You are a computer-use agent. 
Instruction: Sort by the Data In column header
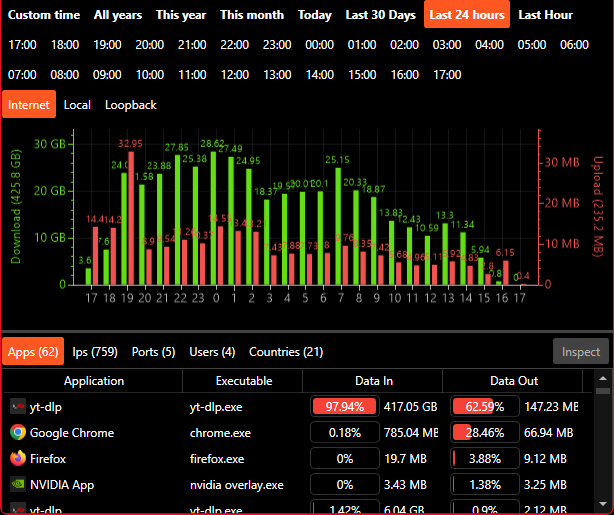(x=373, y=381)
